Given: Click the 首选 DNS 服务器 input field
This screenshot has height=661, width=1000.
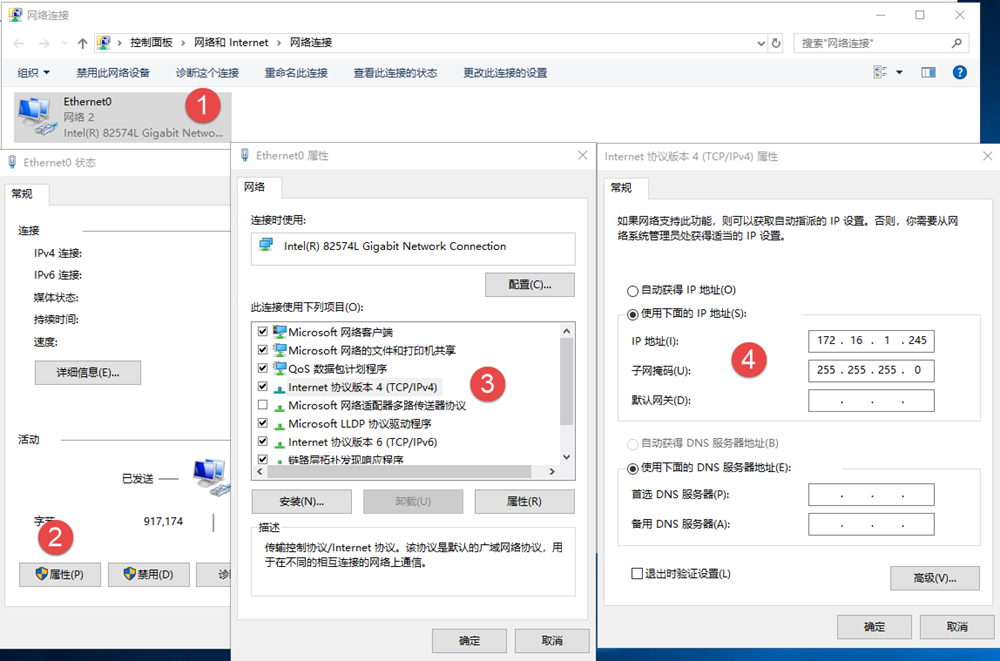Looking at the screenshot, I should coord(870,495).
